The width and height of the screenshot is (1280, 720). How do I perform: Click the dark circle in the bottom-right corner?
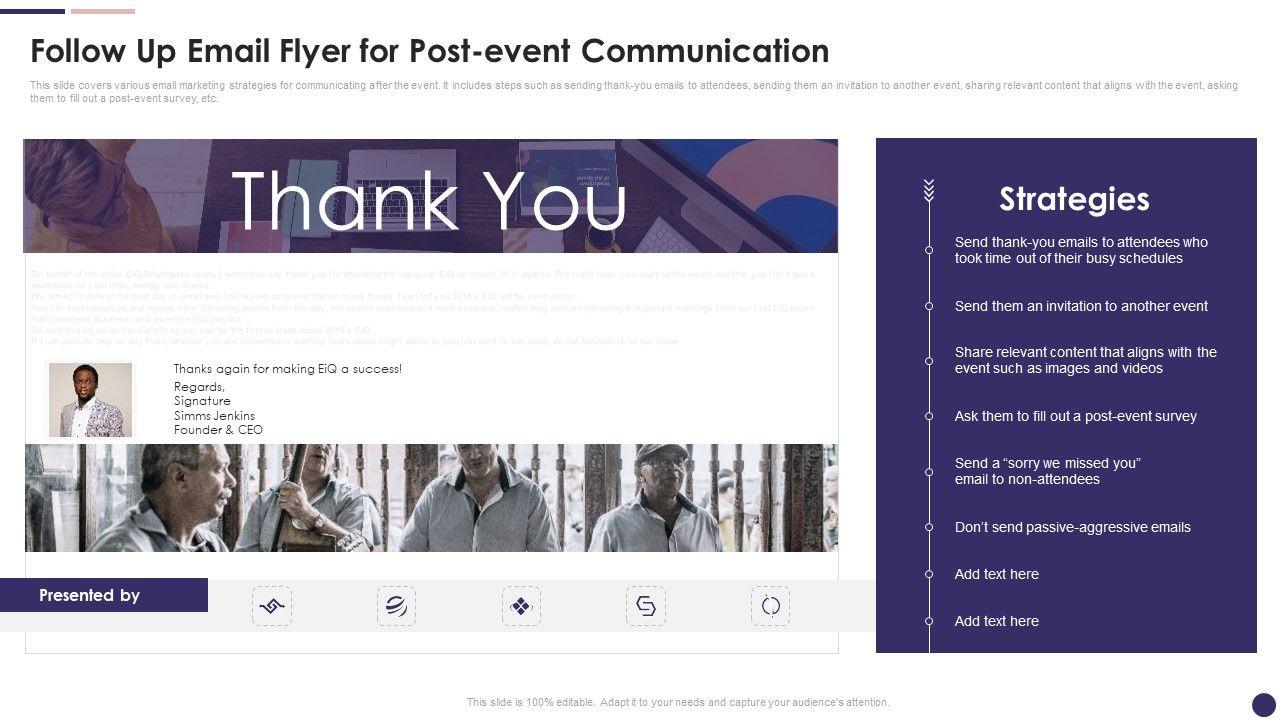pos(1264,704)
